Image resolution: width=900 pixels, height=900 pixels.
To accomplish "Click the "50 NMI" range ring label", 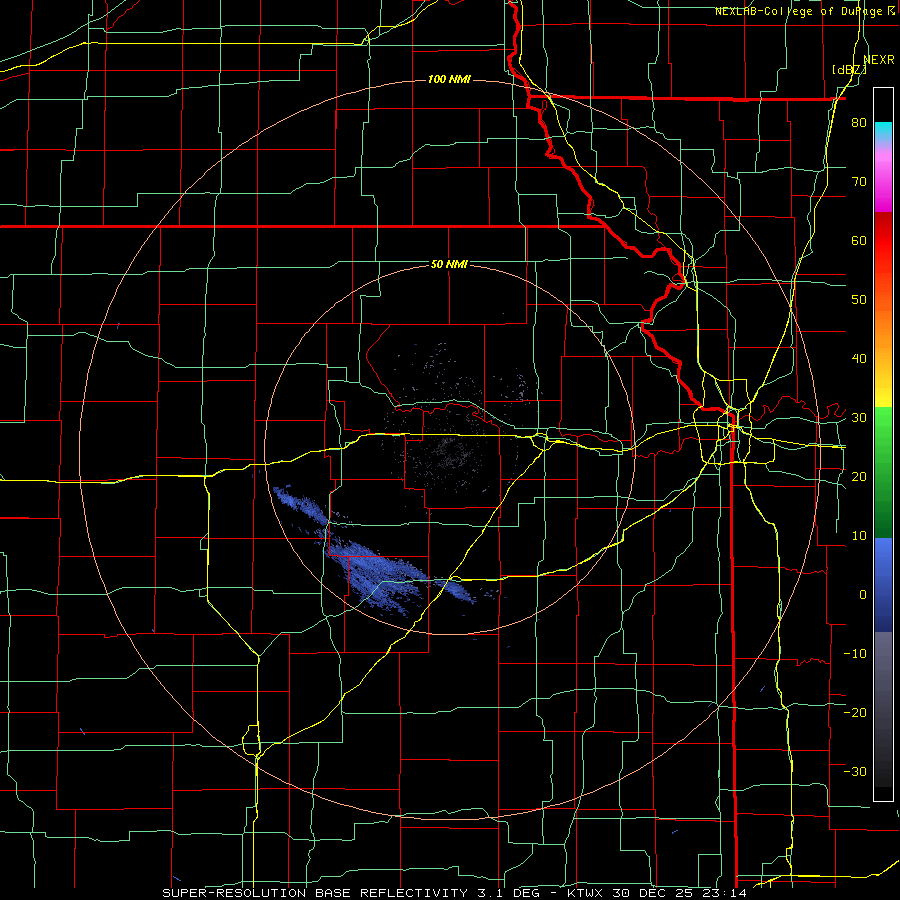I will pyautogui.click(x=449, y=264).
